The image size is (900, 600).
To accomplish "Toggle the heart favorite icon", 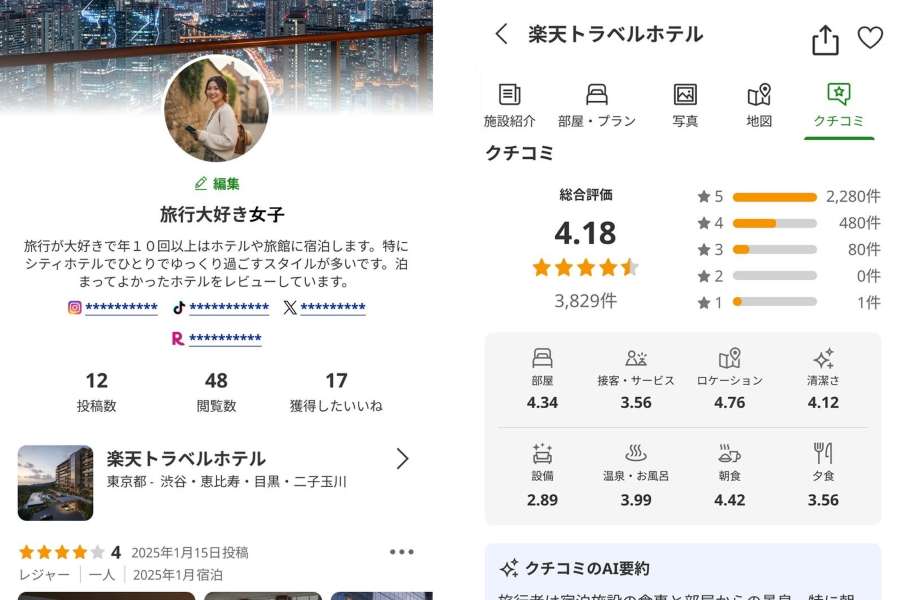I will click(870, 37).
